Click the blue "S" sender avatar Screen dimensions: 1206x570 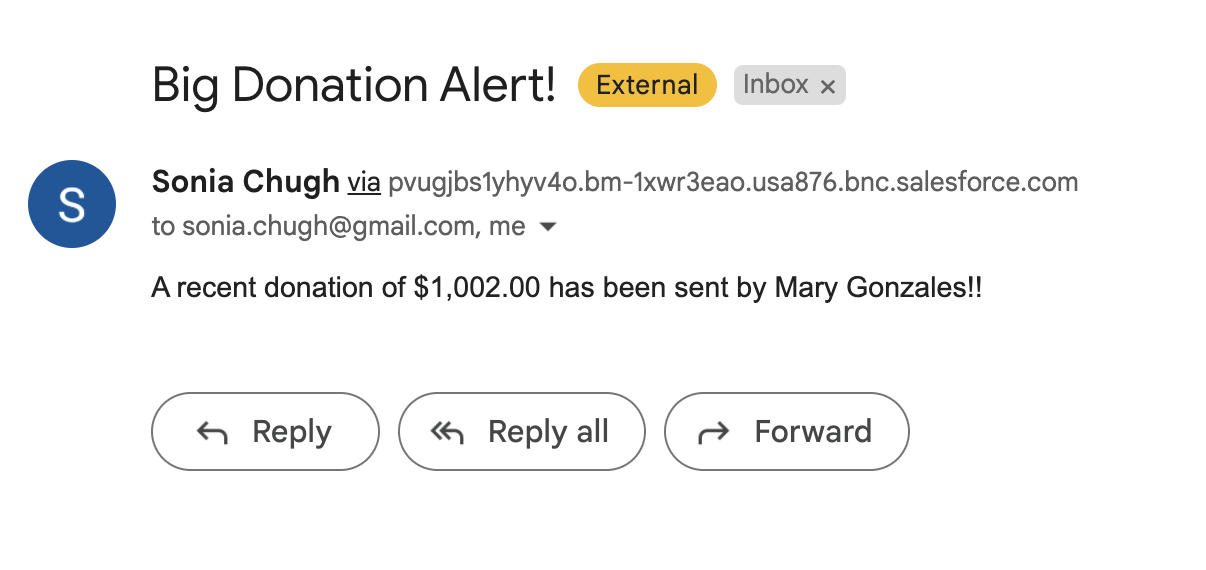click(x=72, y=204)
